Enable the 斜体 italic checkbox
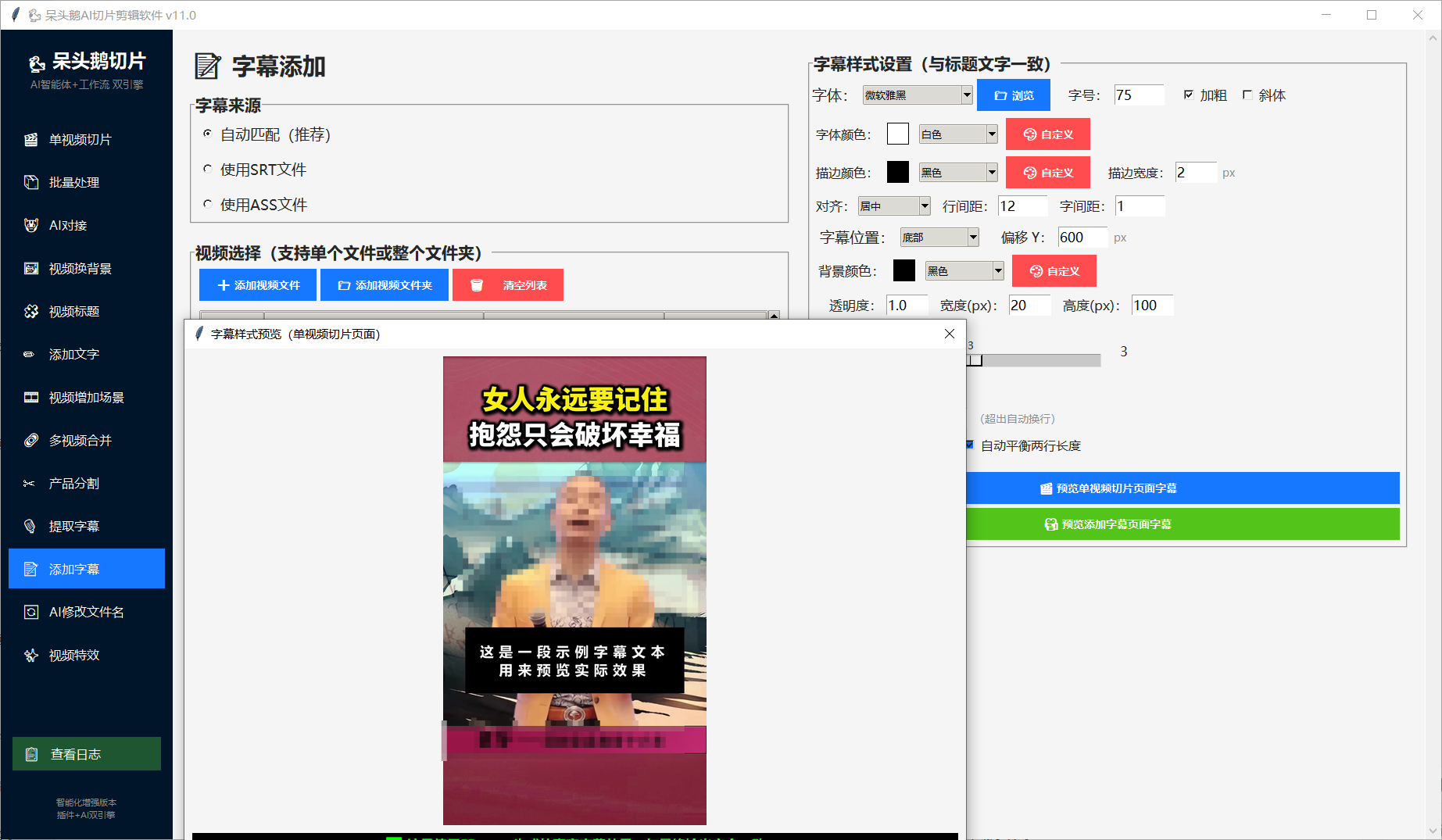1442x840 pixels. click(1247, 95)
